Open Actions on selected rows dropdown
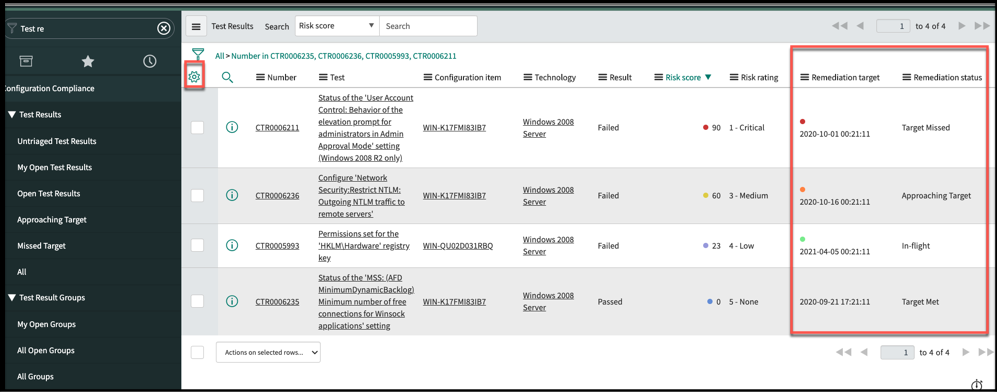The height and width of the screenshot is (392, 997). point(268,352)
